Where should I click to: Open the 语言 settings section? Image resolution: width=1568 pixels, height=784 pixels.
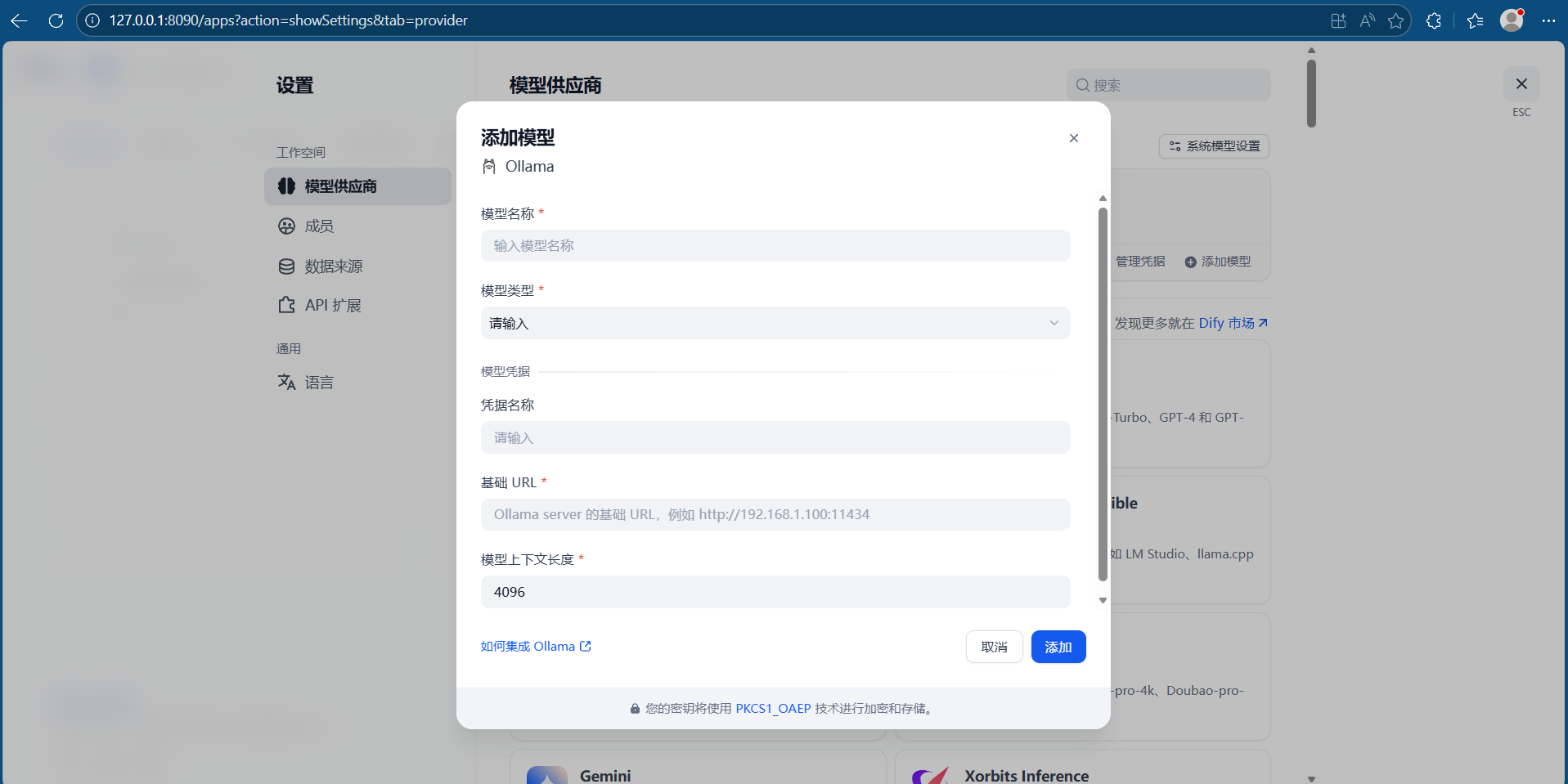coord(357,382)
